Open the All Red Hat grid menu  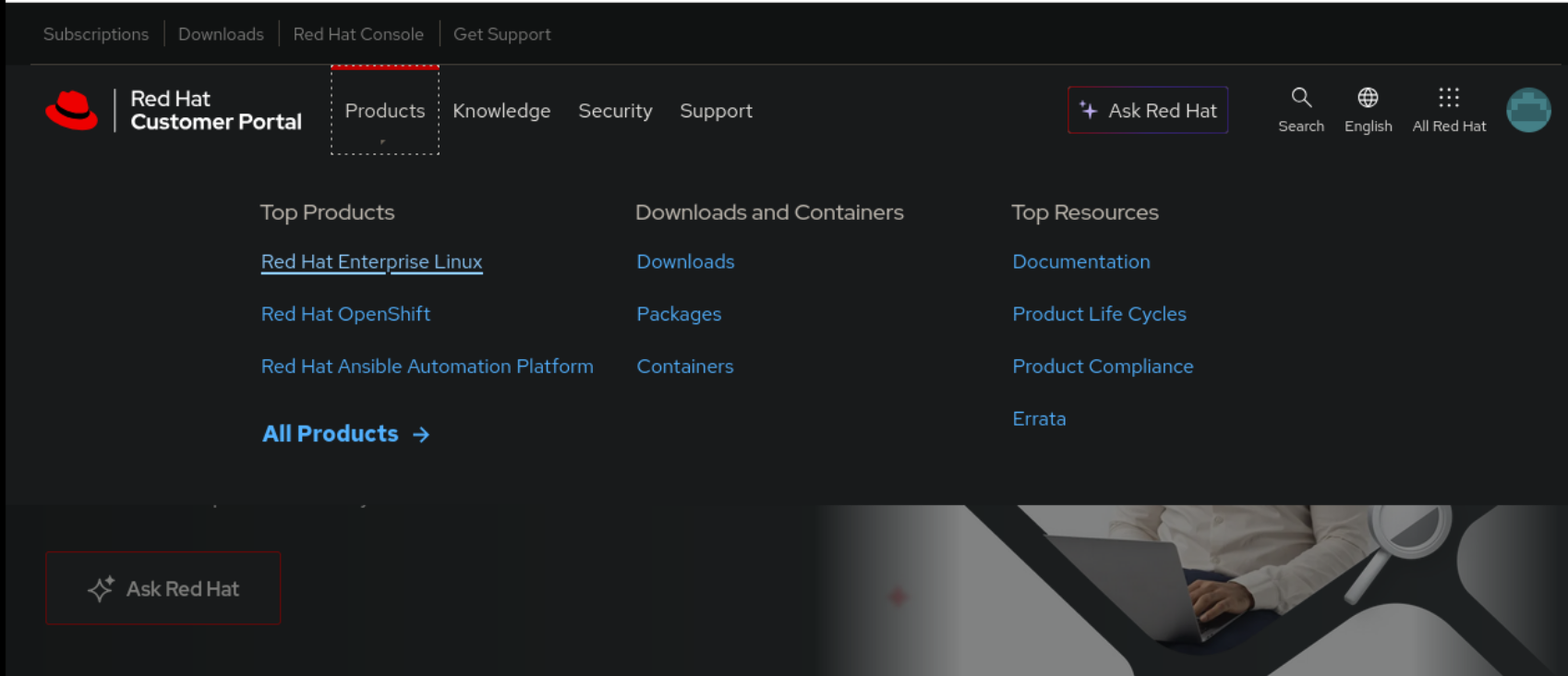pos(1449,110)
